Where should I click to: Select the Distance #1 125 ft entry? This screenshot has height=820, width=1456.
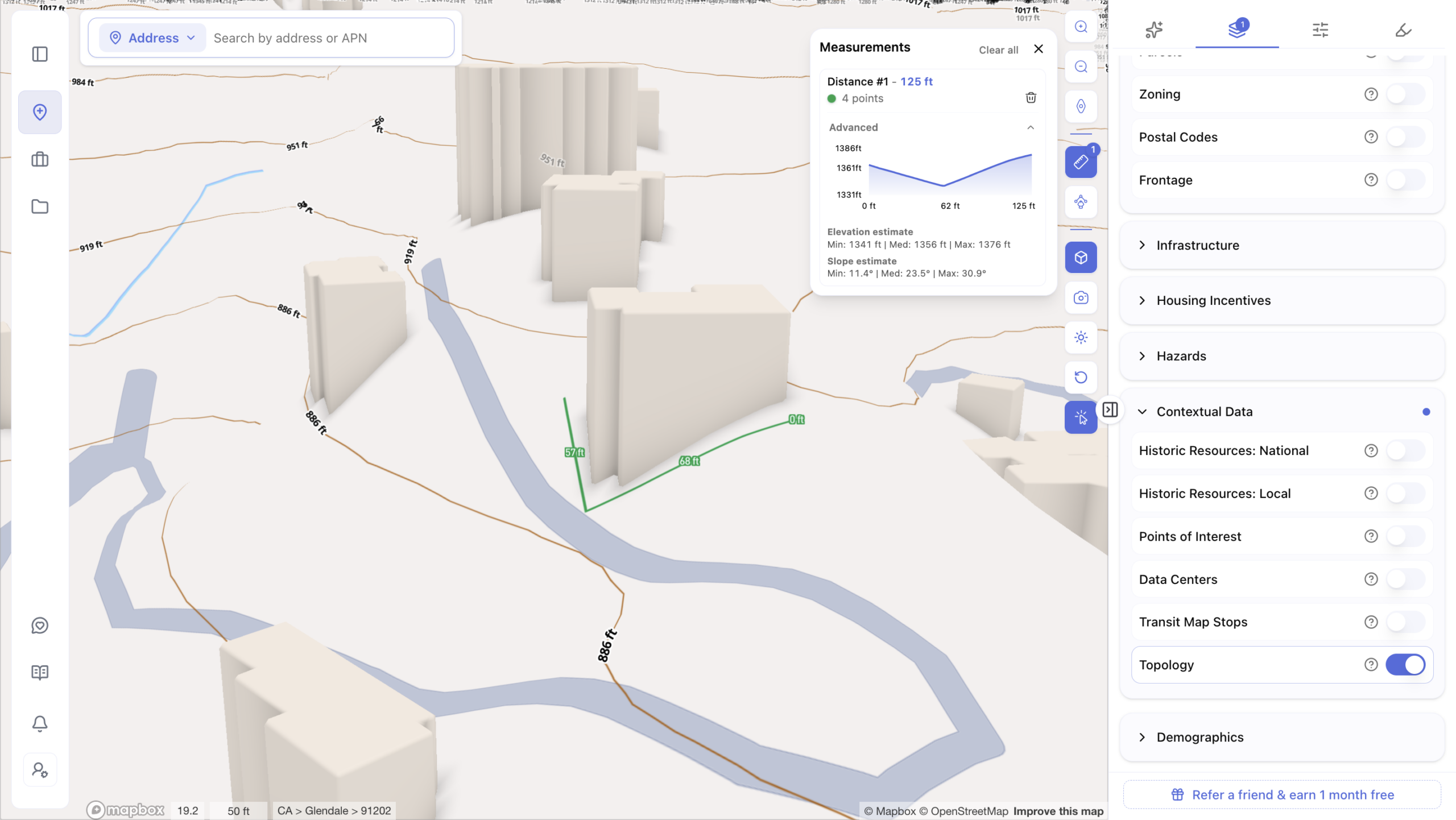[880, 81]
